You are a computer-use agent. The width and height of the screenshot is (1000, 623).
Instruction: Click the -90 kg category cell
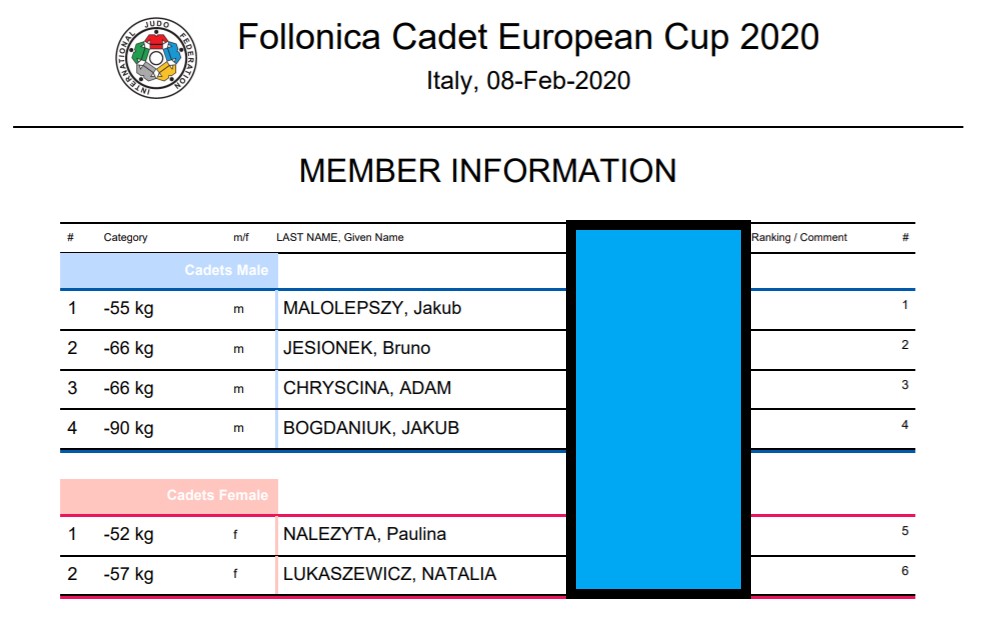[129, 429]
